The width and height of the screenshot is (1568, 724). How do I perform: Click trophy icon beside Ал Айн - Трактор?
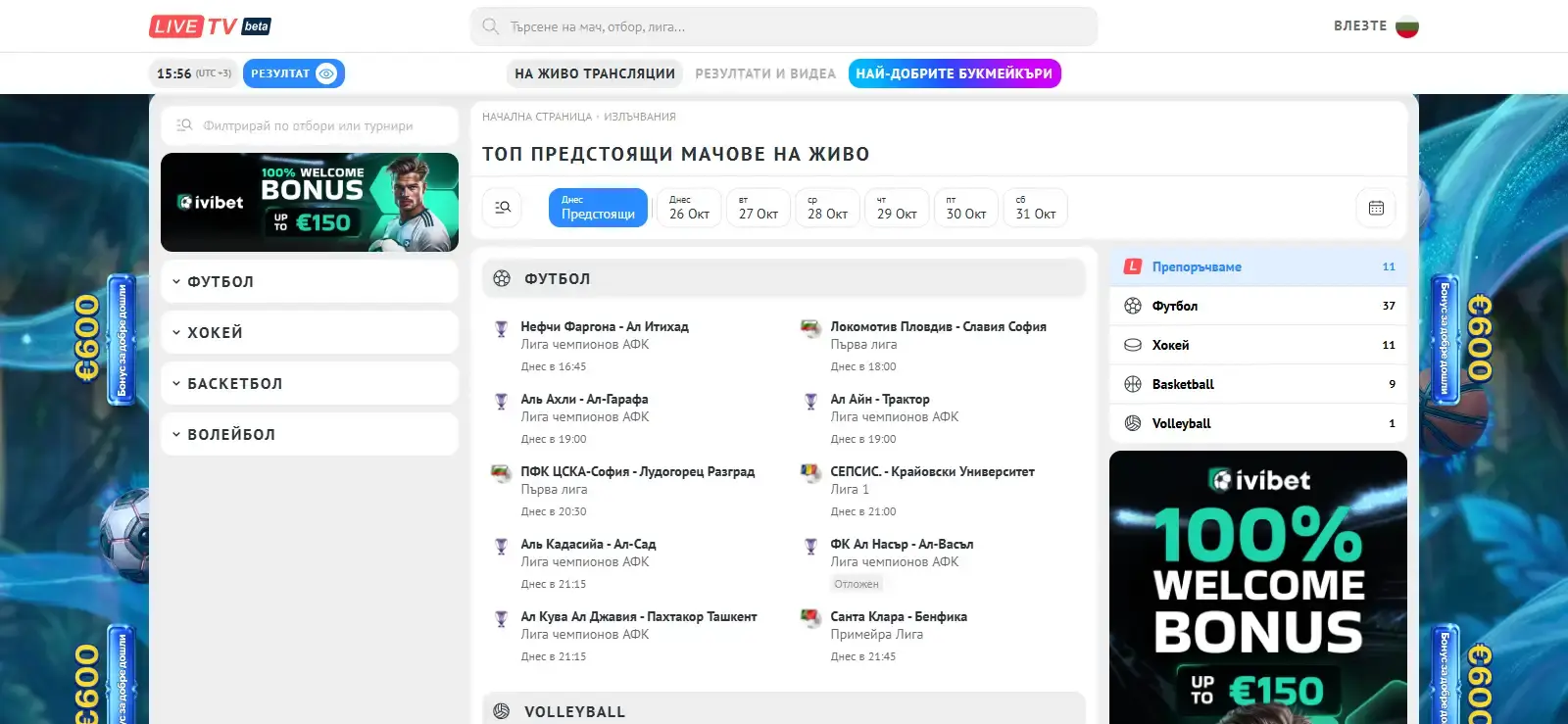(810, 402)
